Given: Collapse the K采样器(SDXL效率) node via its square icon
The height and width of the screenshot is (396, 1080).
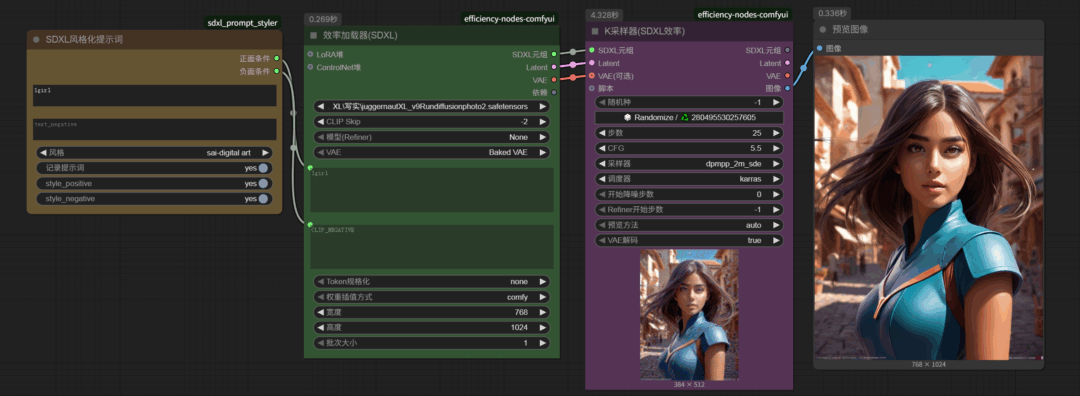Looking at the screenshot, I should click(x=595, y=32).
